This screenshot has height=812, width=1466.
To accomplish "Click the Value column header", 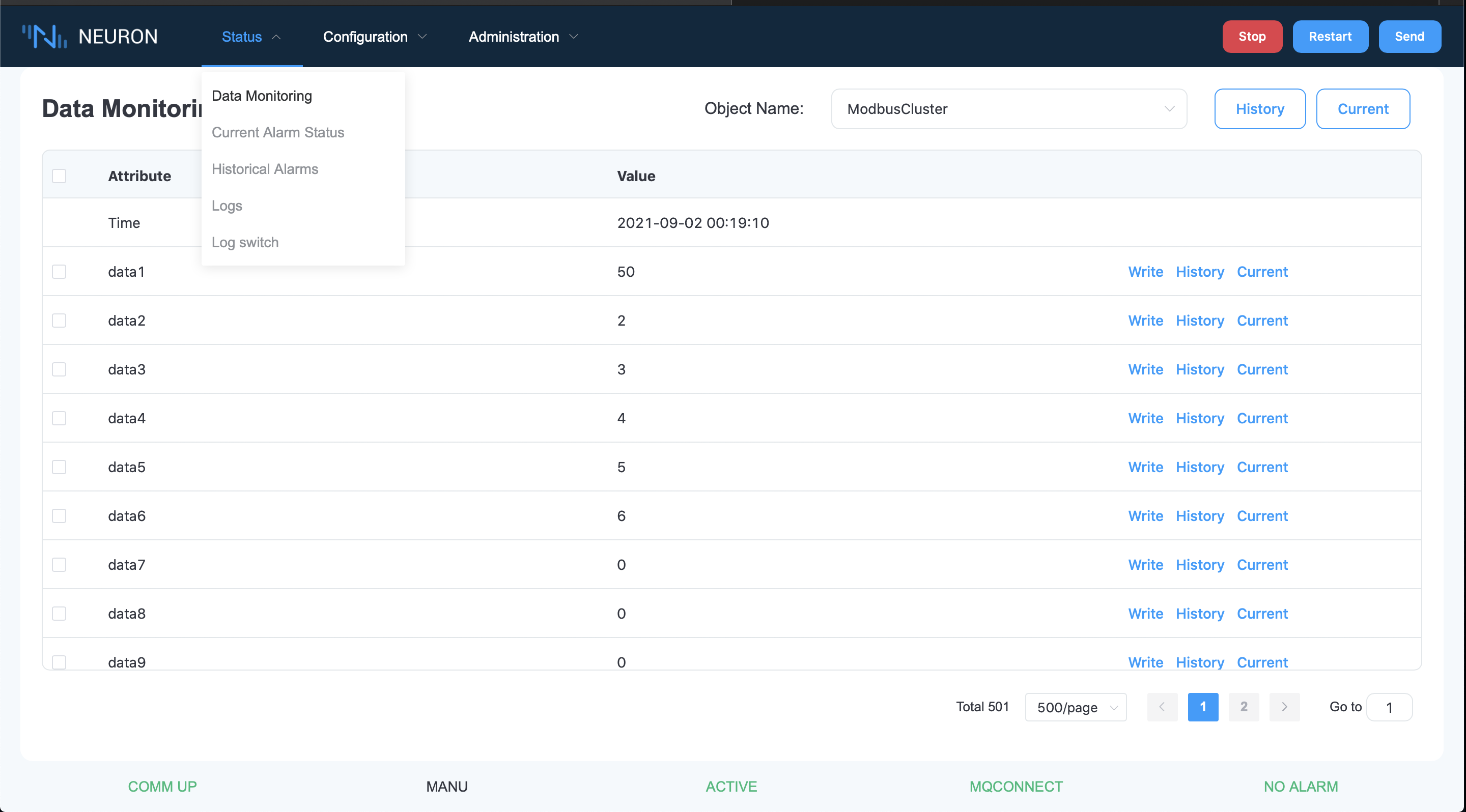I will (636, 176).
